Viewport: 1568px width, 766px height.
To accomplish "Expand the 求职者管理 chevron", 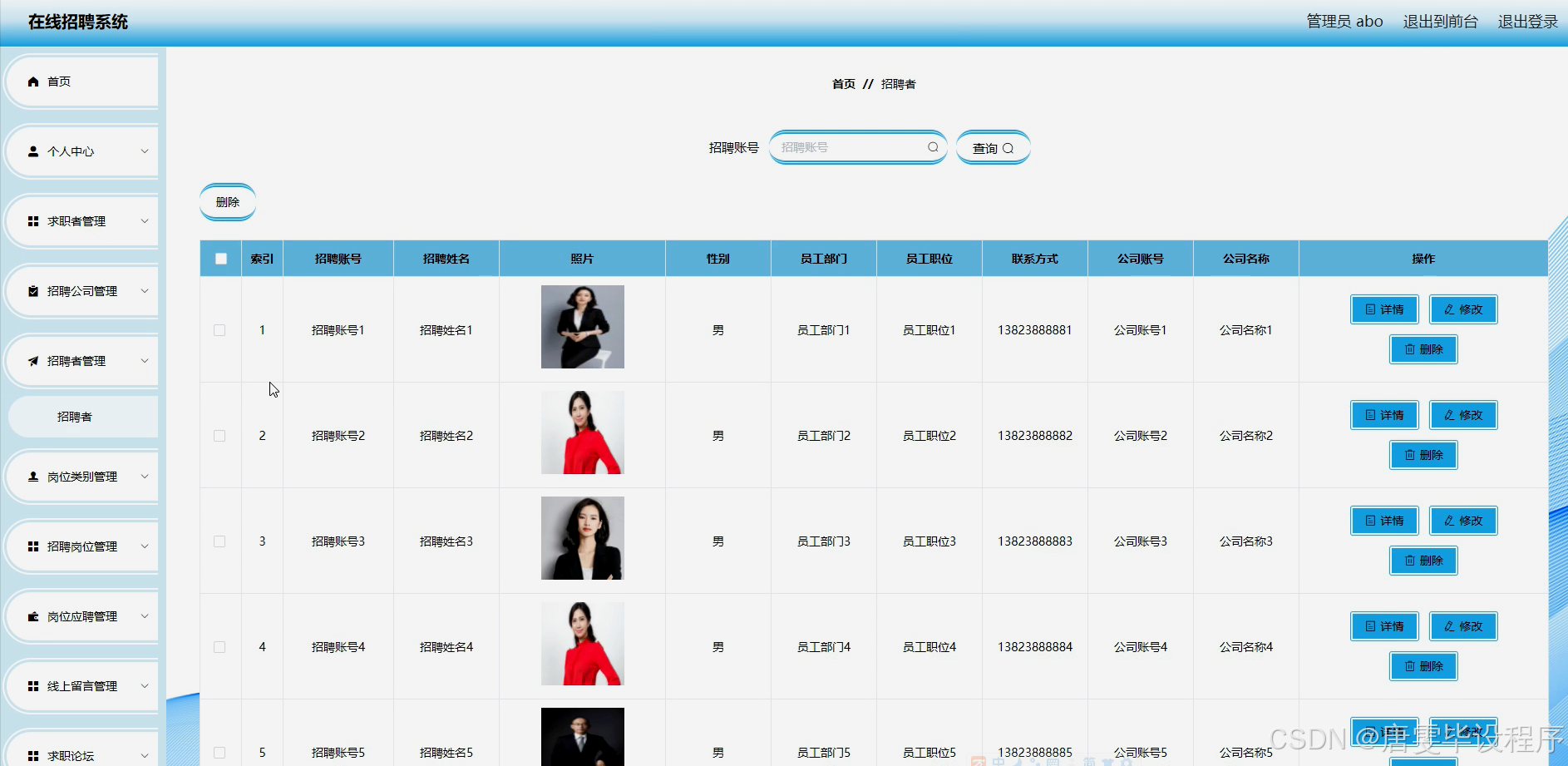I will 145,221.
